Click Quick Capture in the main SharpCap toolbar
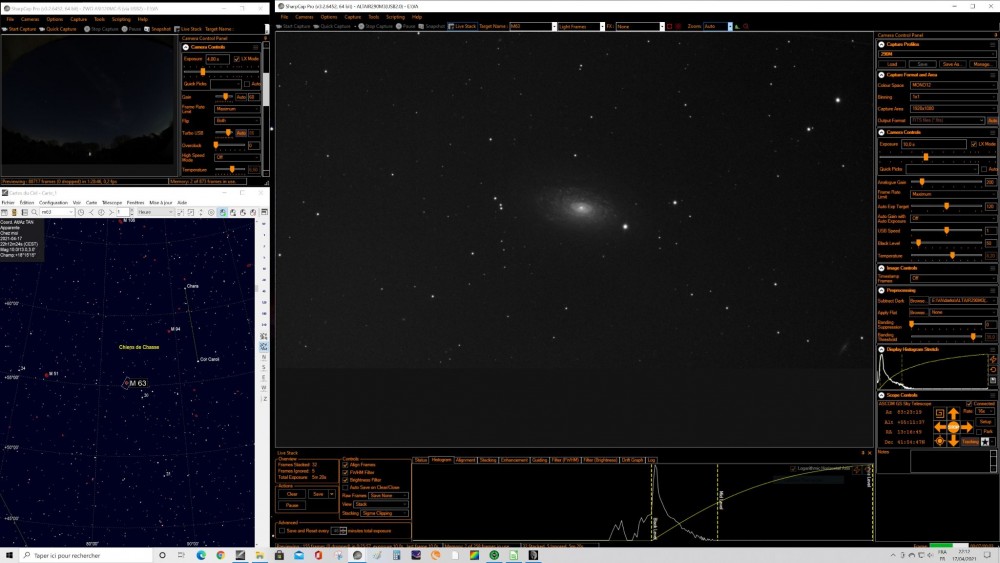 pos(333,26)
